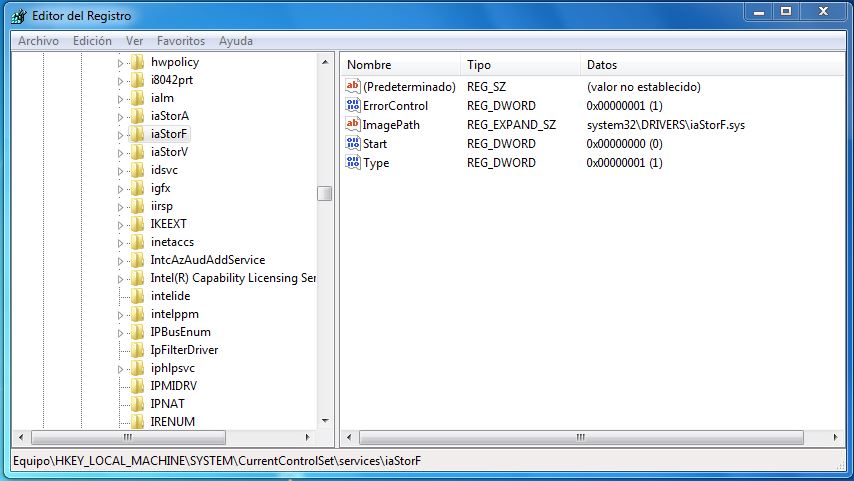Click the tree pane horizontal scroll right arrow

[x=308, y=437]
